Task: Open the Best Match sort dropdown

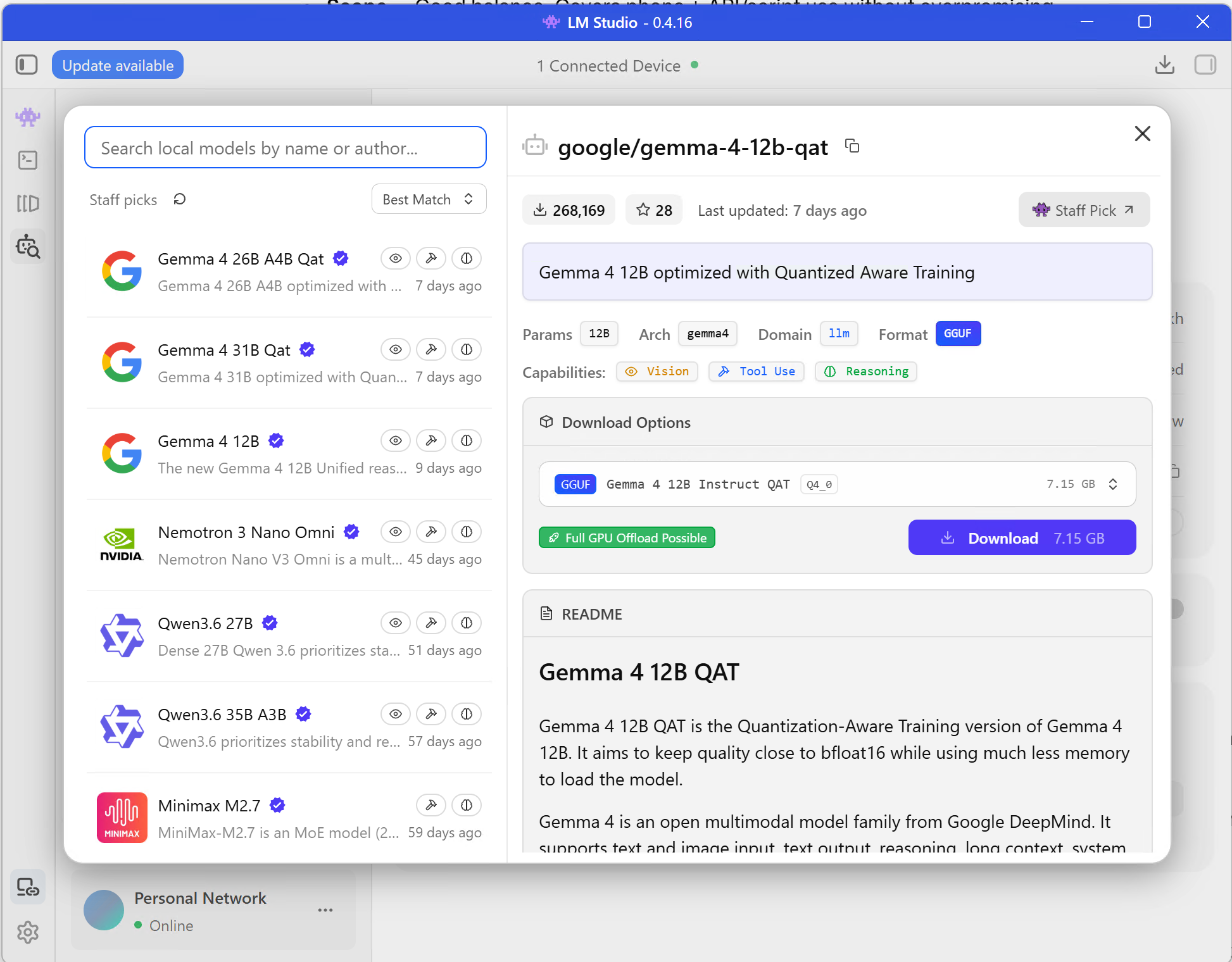Action: 429,199
